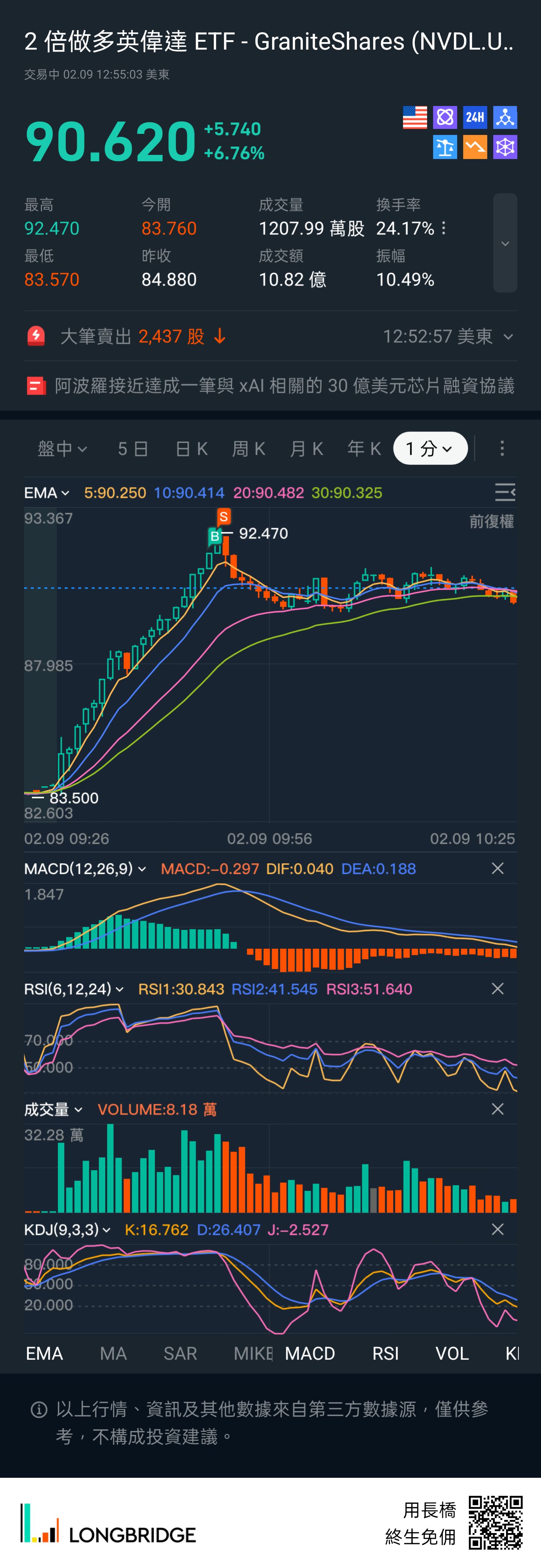Tap the blue balance scale icon
This screenshot has width=541, height=1568.
445,147
